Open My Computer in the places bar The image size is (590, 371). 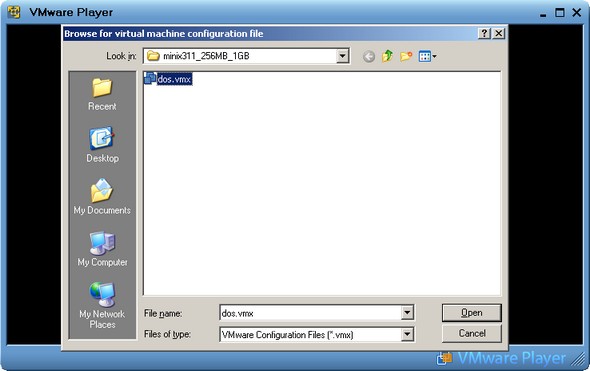coord(102,249)
